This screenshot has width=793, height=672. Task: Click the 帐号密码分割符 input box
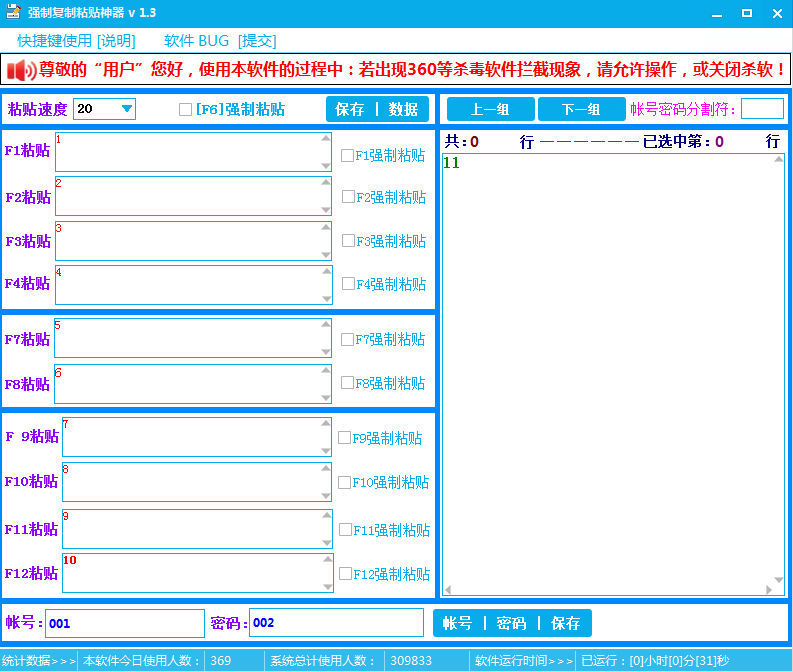762,109
